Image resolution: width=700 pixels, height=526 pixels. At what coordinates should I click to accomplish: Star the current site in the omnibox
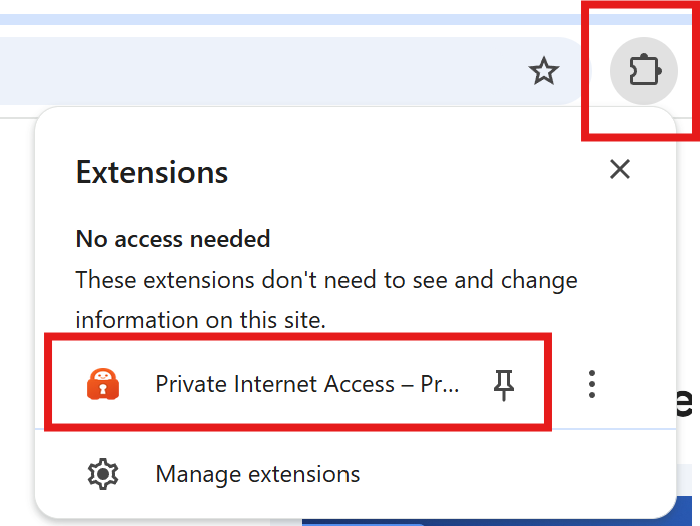pos(543,71)
